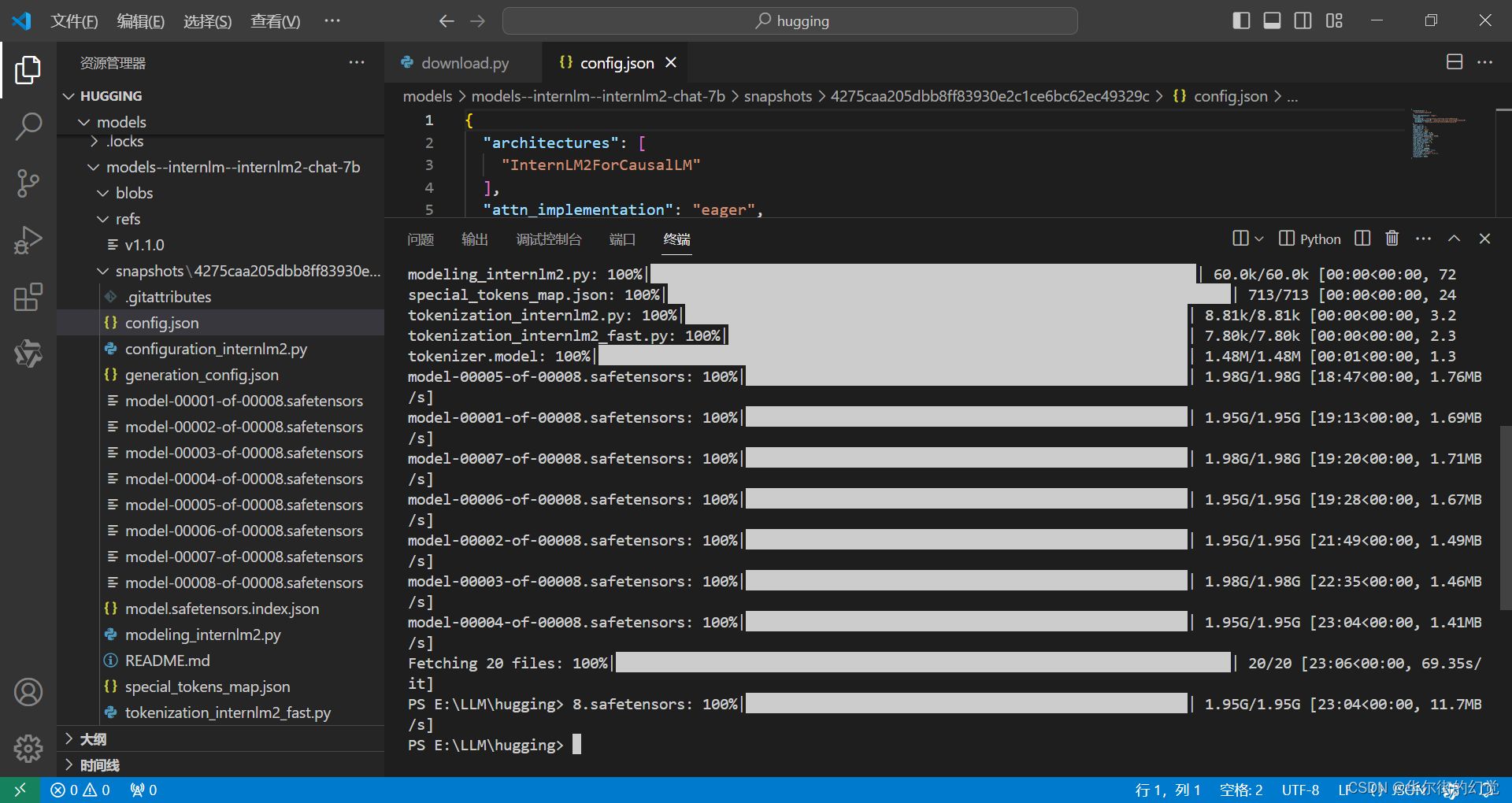The image size is (1512, 803).
Task: Change indentation via 空格: 2
Action: pos(1240,790)
